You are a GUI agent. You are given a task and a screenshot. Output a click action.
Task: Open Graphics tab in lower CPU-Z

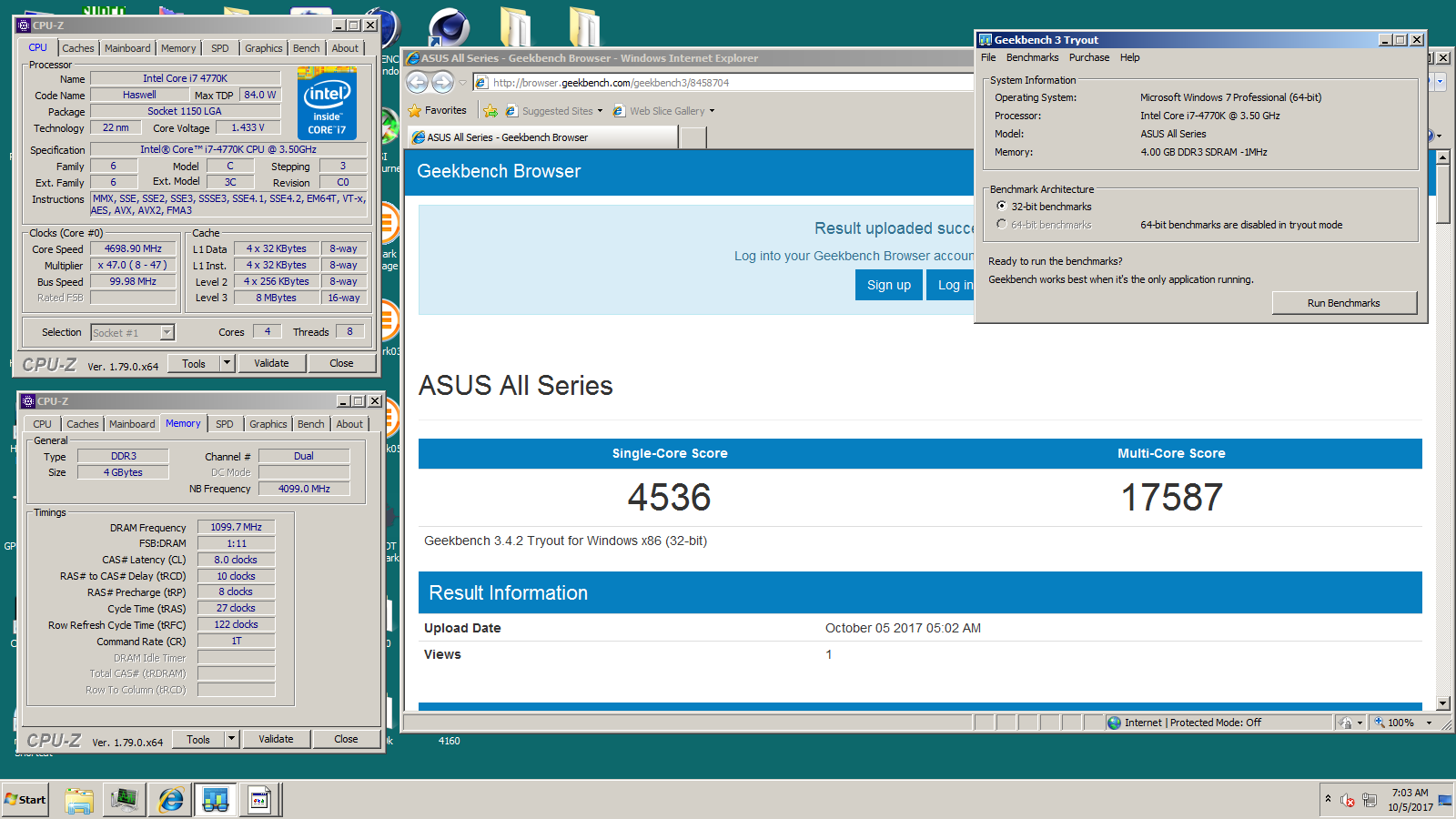tap(268, 425)
